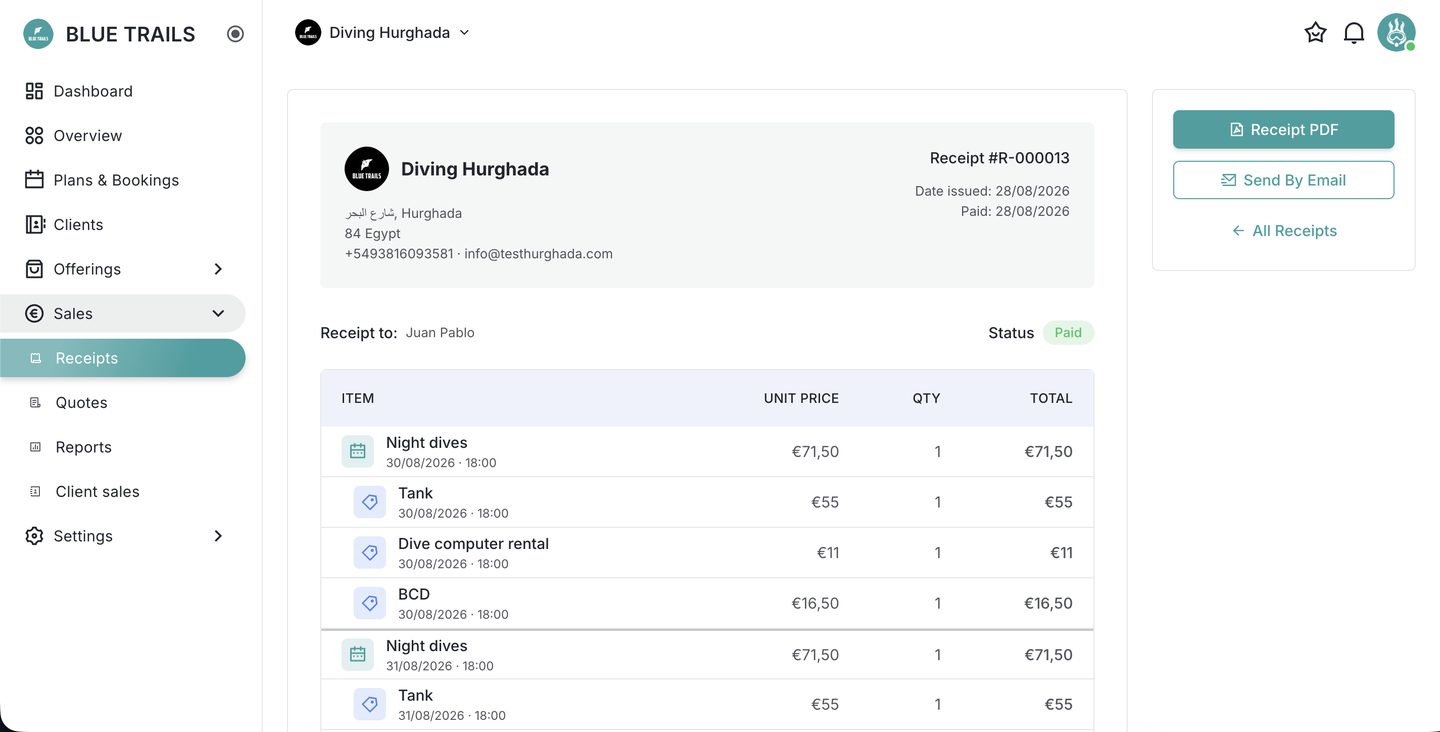Click the Blue Trails logo icon
1440x732 pixels.
click(38, 34)
